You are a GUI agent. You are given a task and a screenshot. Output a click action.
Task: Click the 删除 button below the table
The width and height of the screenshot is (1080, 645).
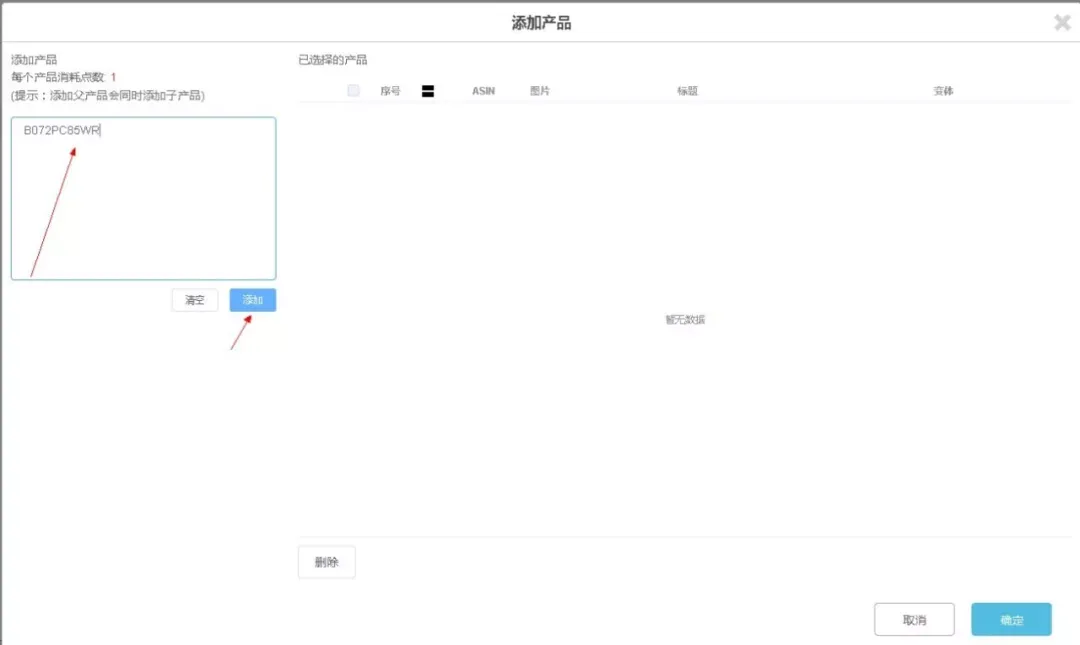pos(326,562)
